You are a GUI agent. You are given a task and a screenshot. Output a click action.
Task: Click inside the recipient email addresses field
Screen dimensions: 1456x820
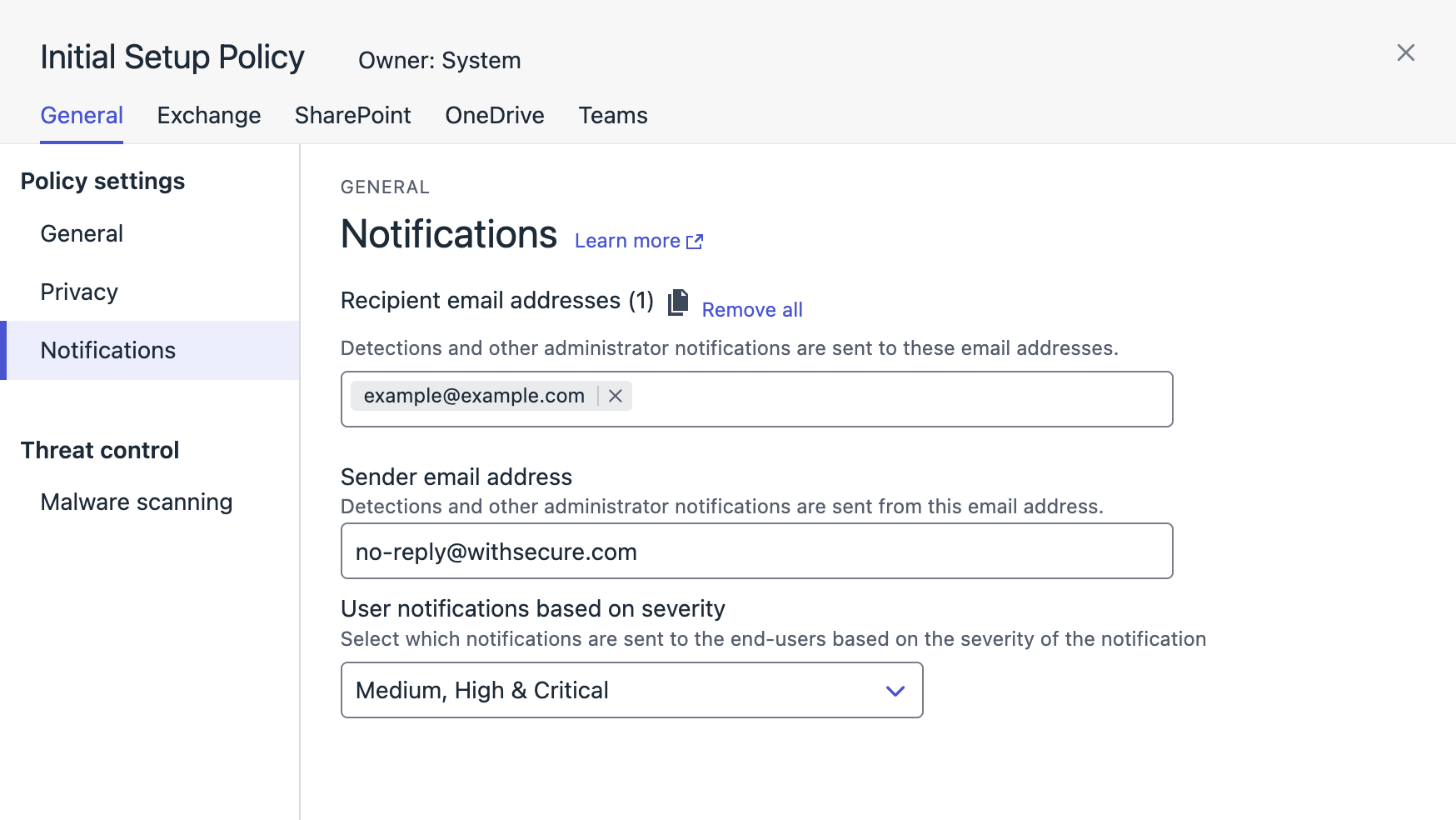tap(900, 399)
